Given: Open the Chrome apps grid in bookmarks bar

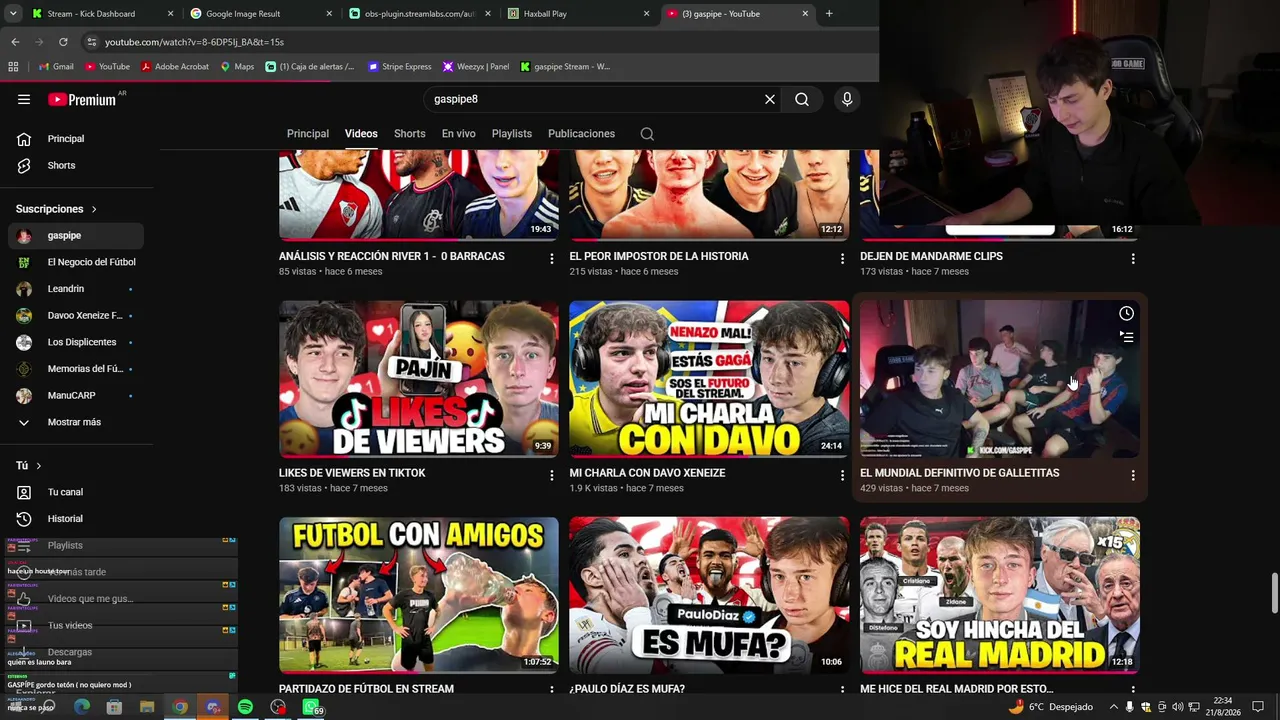Looking at the screenshot, I should (x=13, y=67).
